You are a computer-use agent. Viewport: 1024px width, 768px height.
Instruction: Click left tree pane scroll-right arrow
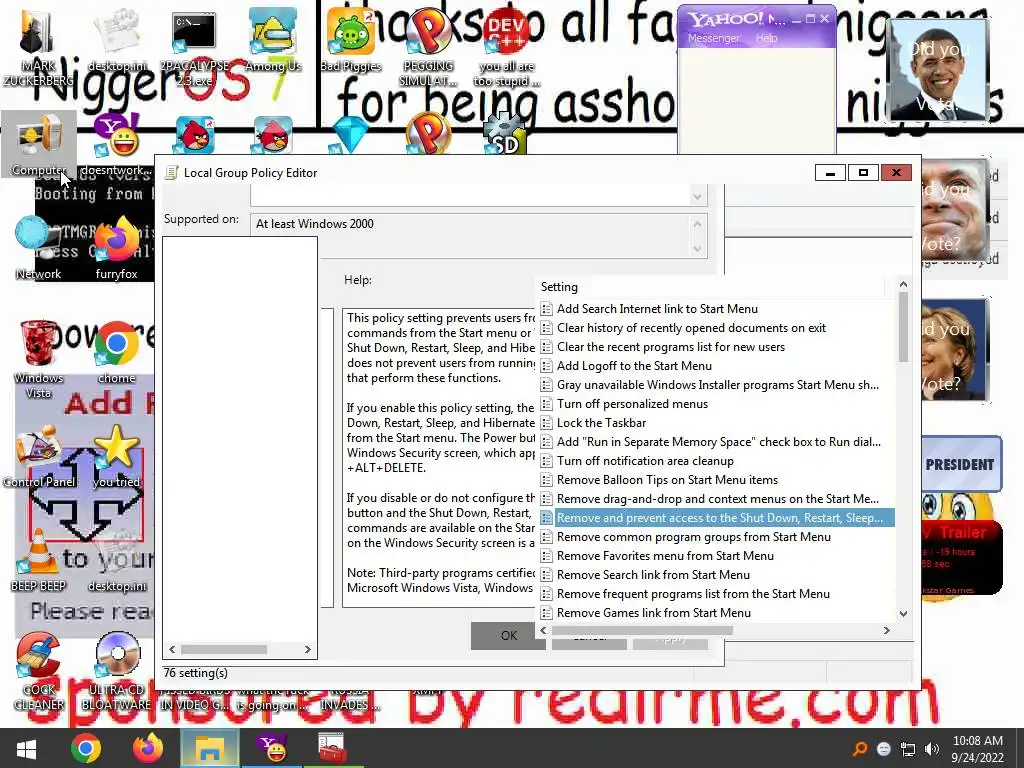[308, 649]
